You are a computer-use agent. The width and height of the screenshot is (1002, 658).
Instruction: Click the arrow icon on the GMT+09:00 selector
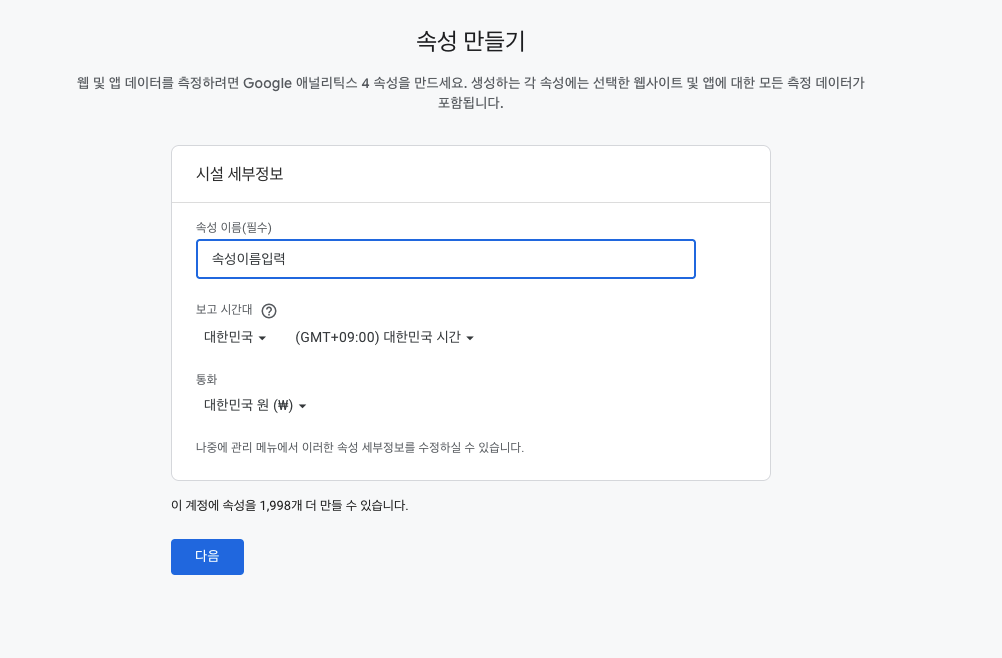470,337
